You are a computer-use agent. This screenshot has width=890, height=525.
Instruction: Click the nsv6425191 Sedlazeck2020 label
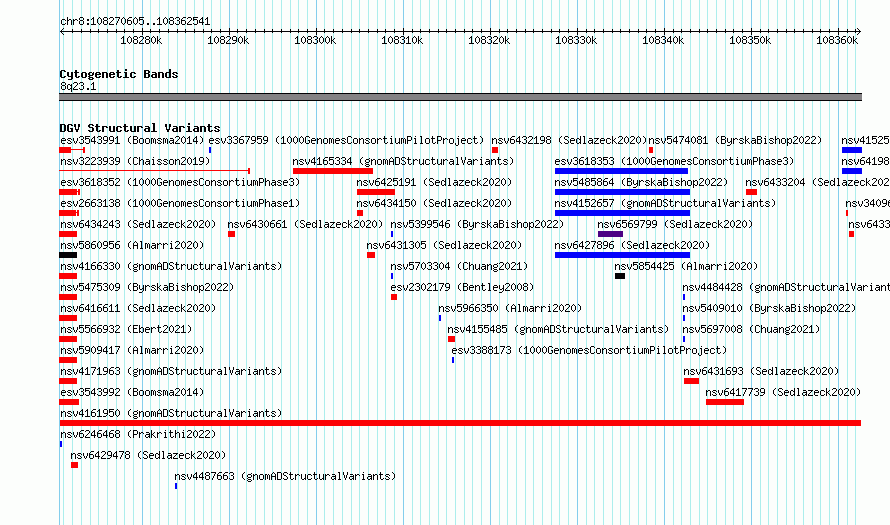[434, 182]
